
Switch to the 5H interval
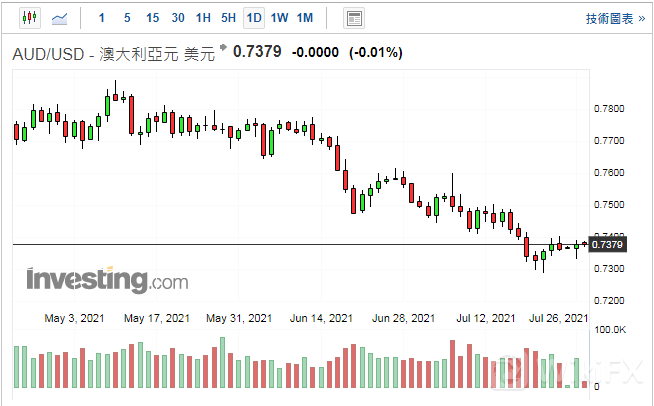228,18
